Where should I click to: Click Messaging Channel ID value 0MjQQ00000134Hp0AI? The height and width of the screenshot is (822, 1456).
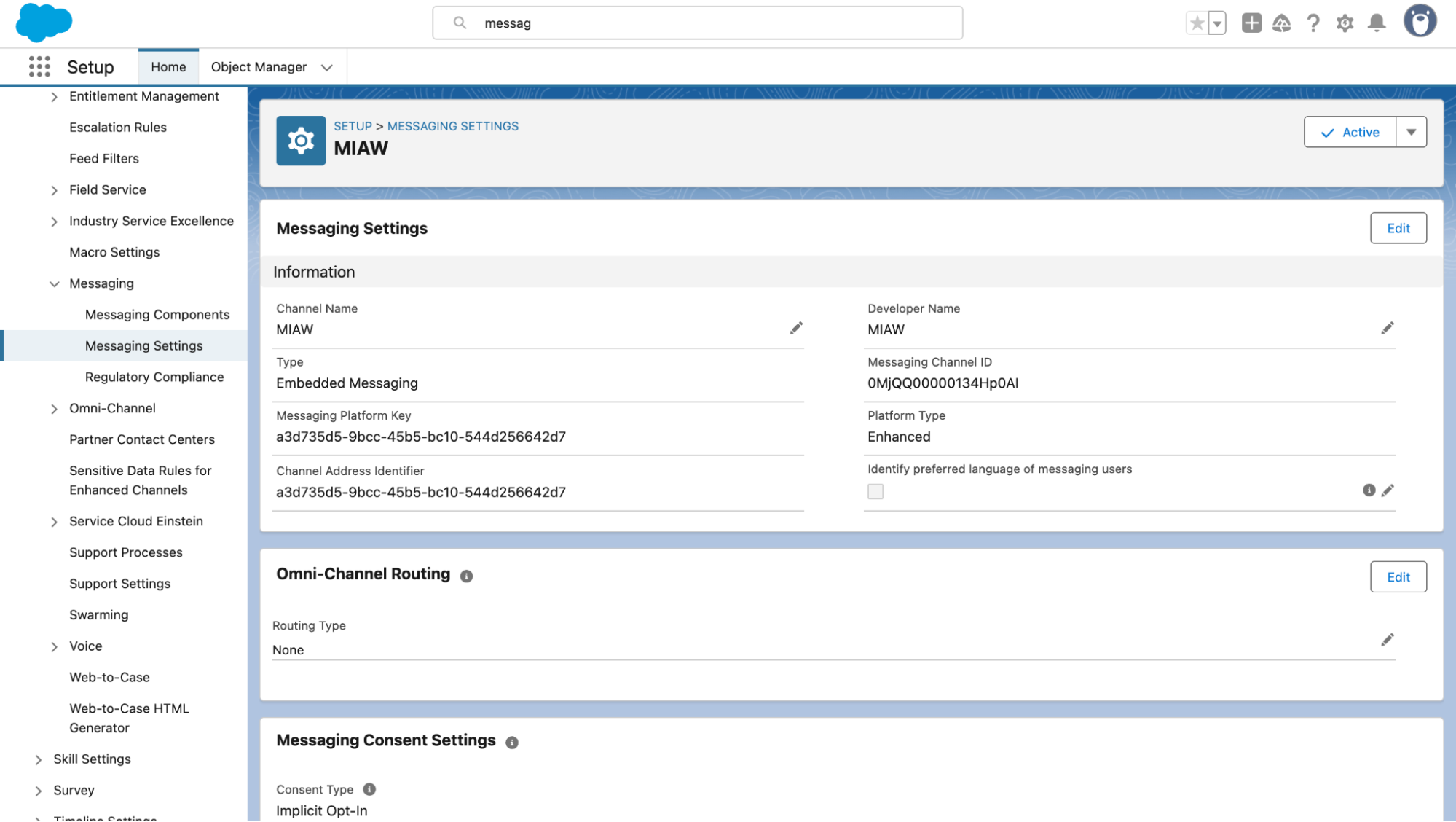pos(943,383)
